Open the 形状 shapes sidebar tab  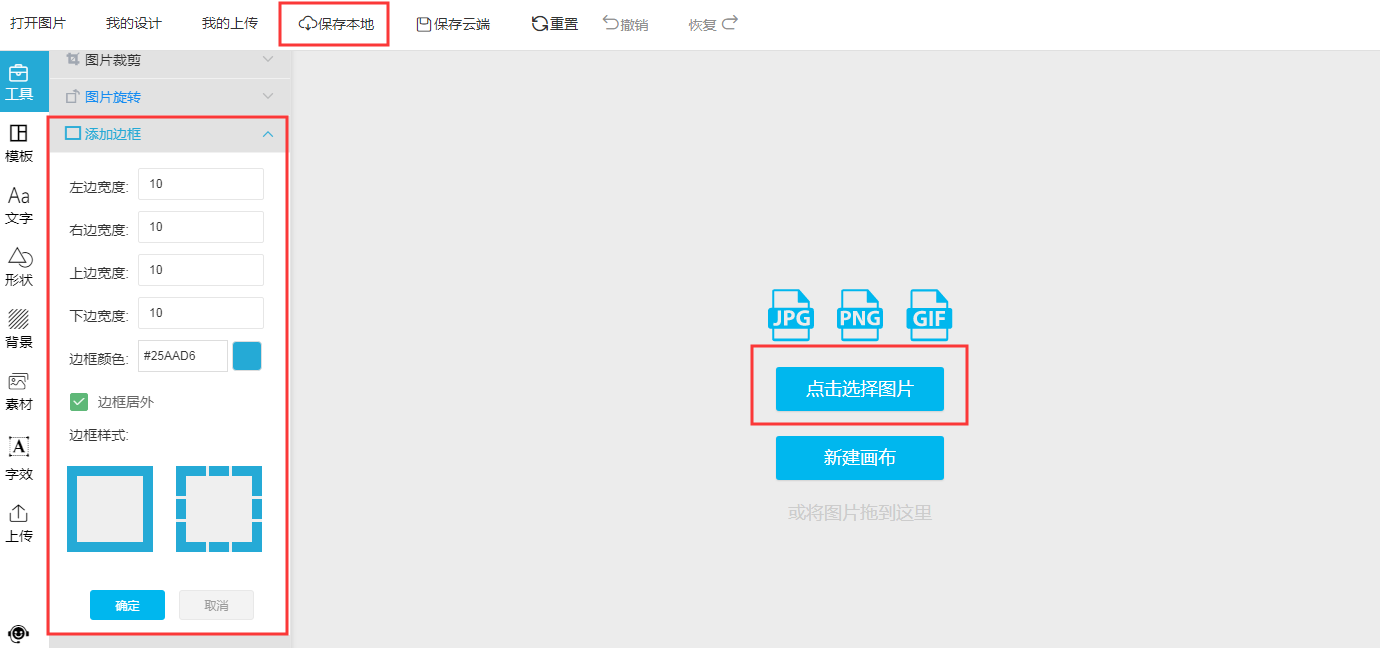coord(19,267)
